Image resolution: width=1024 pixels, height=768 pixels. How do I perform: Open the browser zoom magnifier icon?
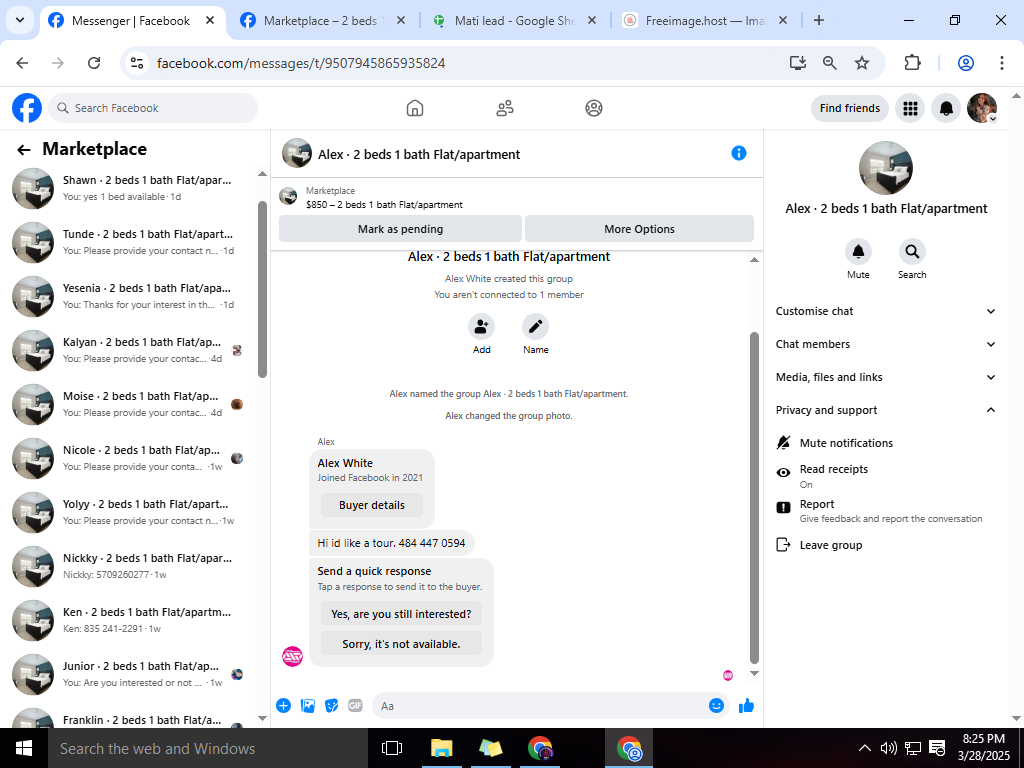pos(829,63)
